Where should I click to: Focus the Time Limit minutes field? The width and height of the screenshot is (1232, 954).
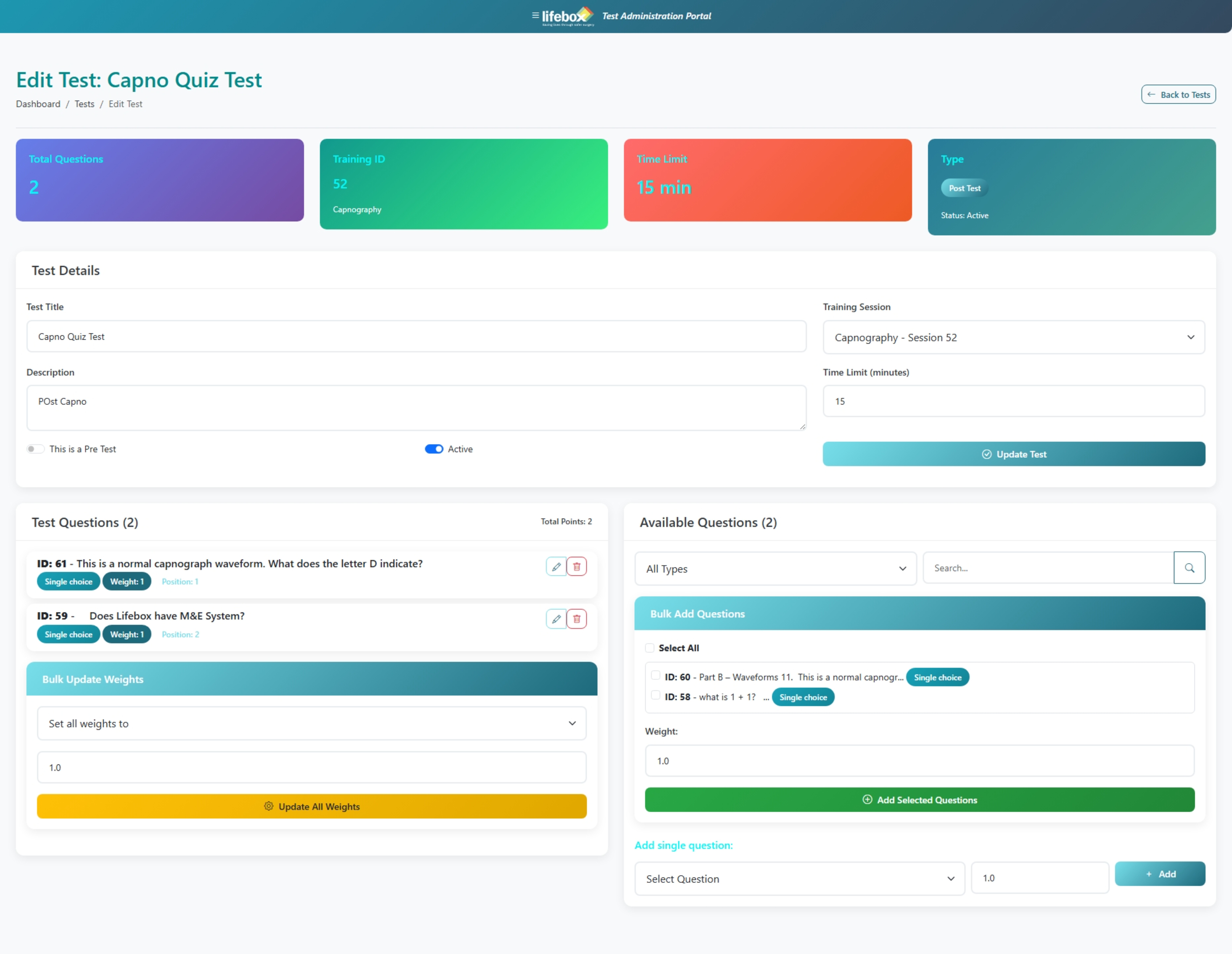coord(1014,401)
